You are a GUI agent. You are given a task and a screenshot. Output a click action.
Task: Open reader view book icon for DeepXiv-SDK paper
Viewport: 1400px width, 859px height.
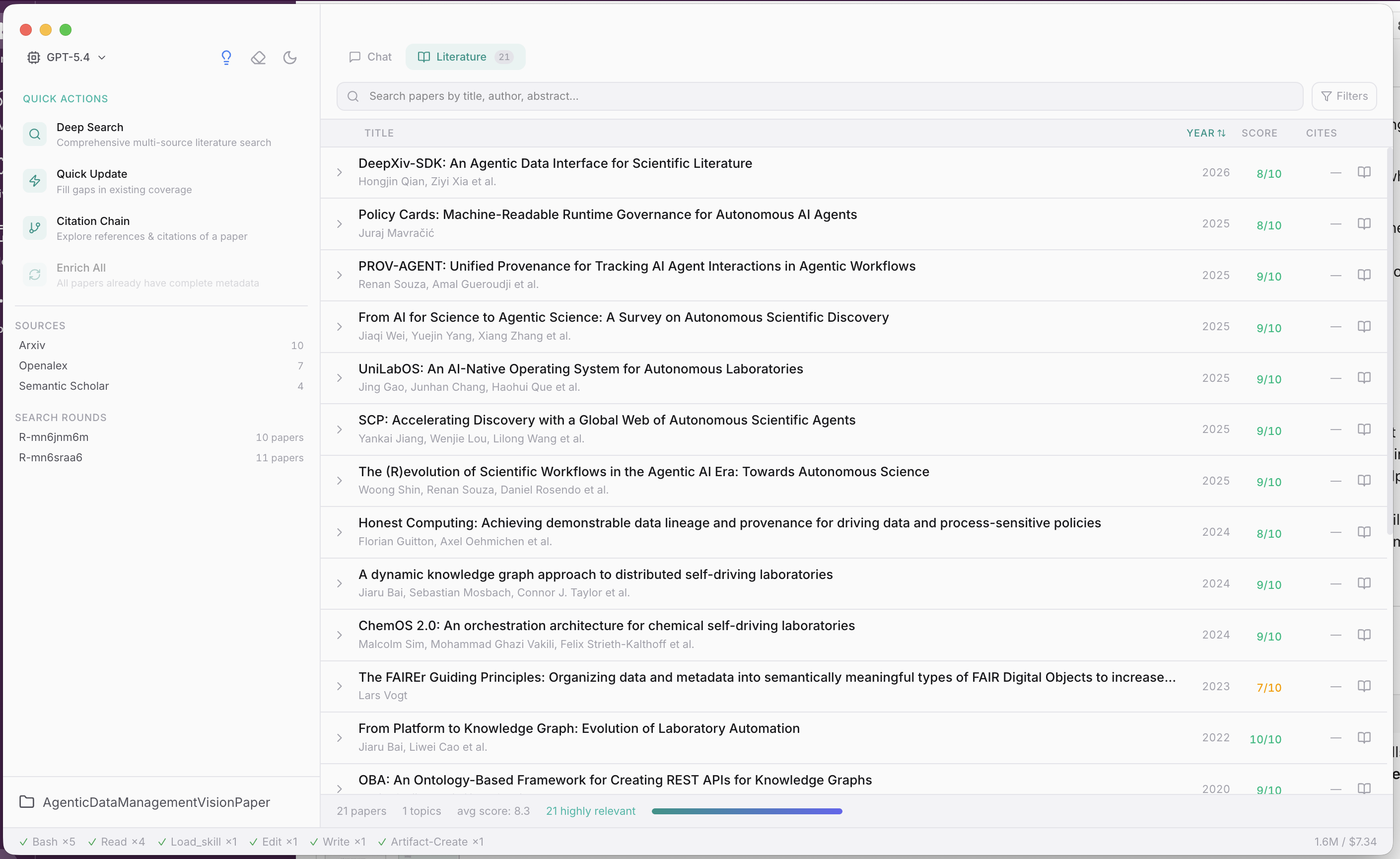[1364, 172]
